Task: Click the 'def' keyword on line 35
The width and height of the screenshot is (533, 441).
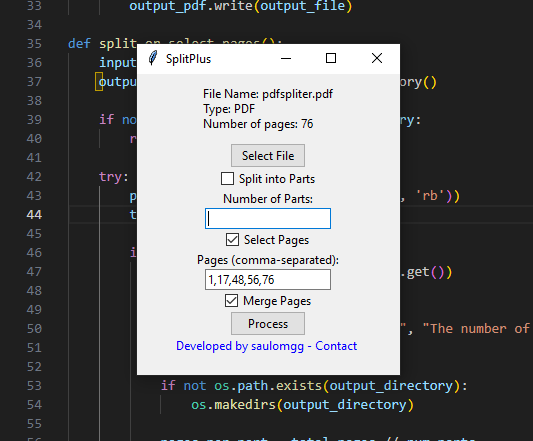Action: (79, 44)
